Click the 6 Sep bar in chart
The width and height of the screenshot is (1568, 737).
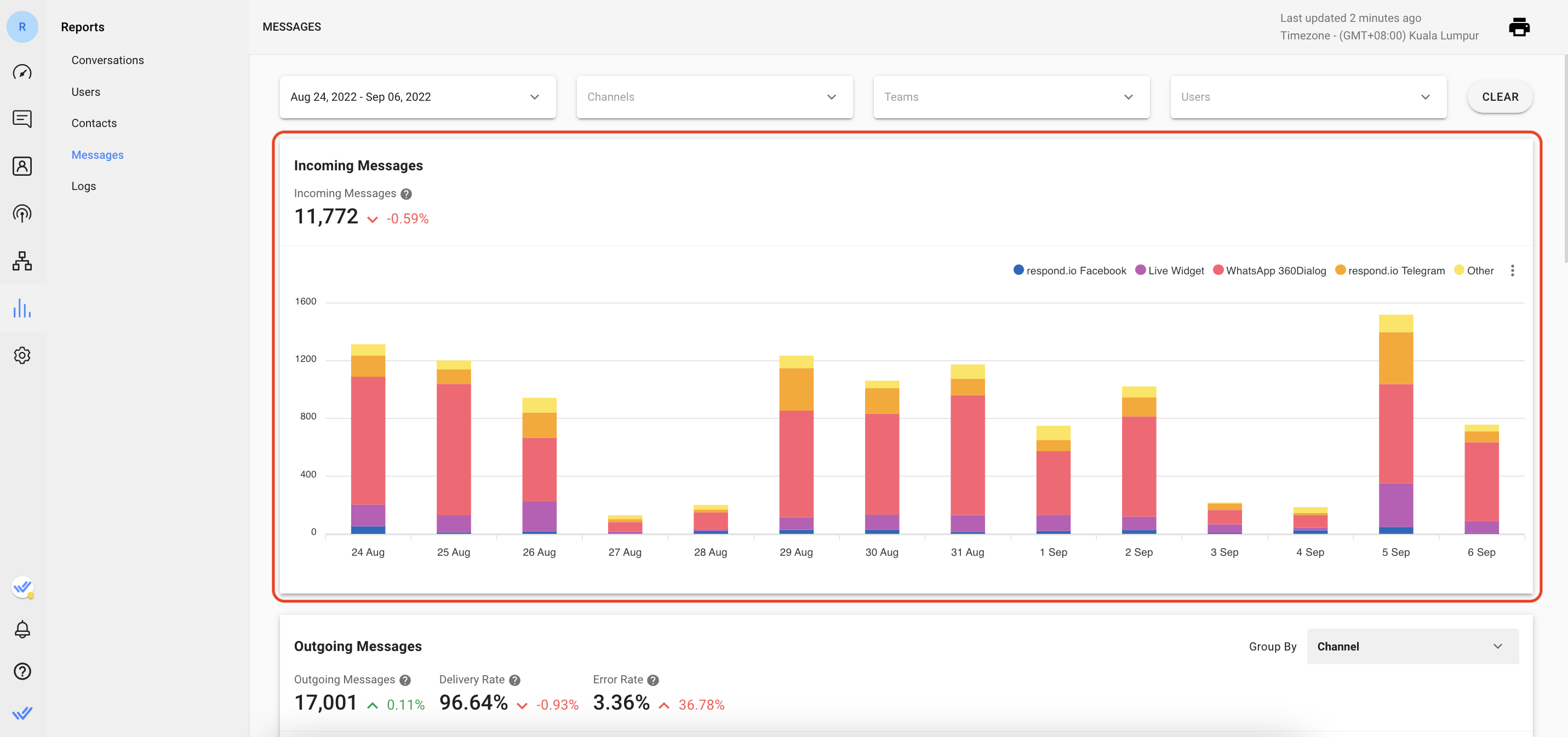(1481, 479)
